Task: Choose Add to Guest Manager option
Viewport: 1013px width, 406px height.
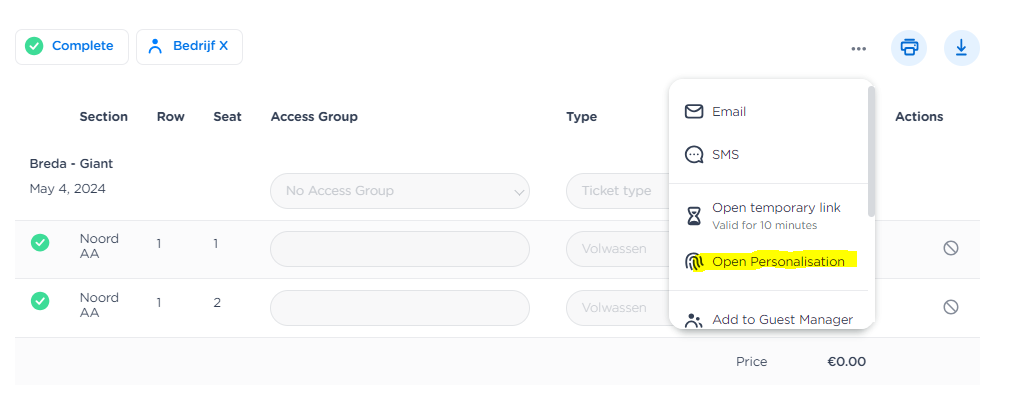Action: (782, 320)
